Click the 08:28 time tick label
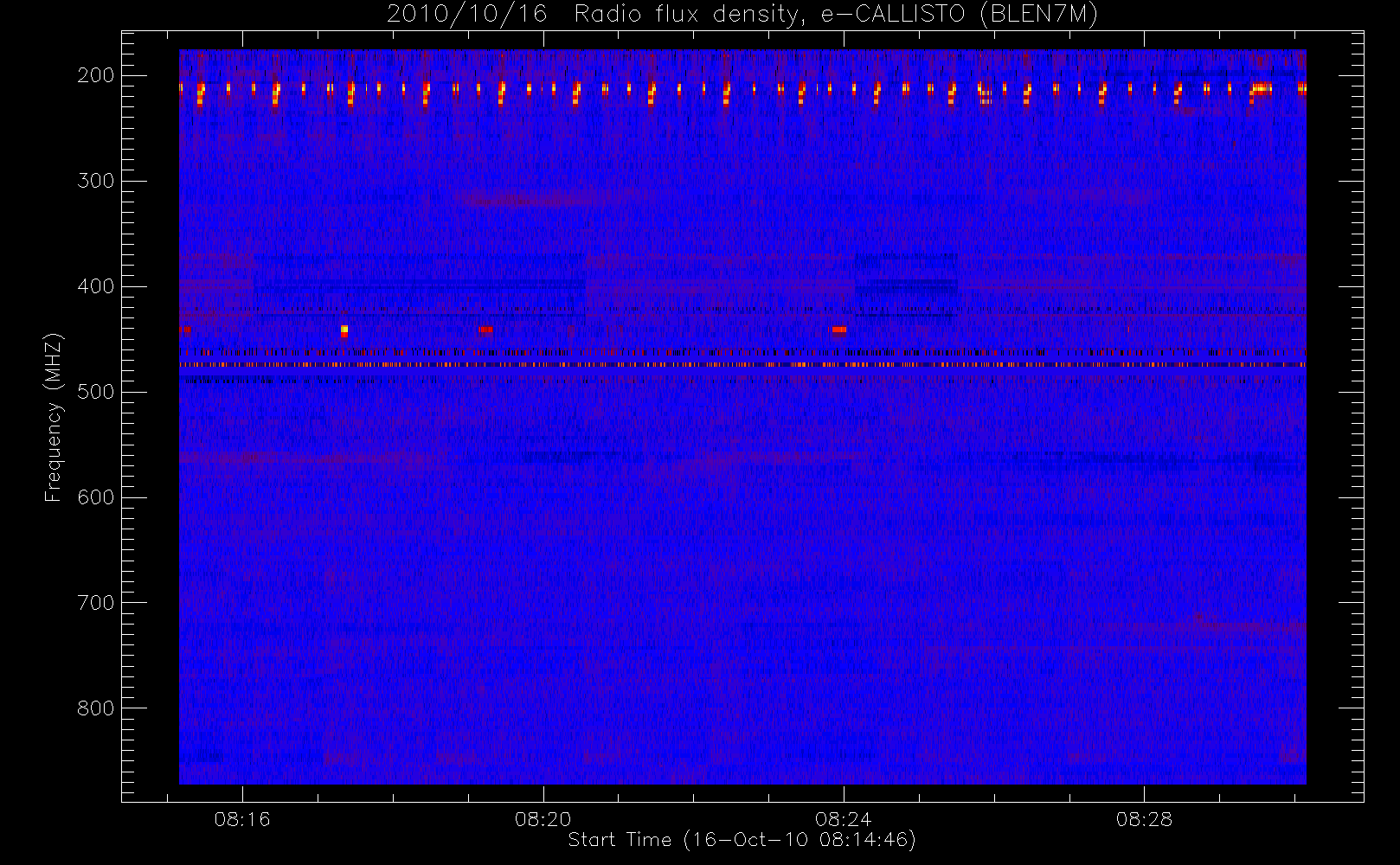The height and width of the screenshot is (865, 1400). pyautogui.click(x=1144, y=819)
